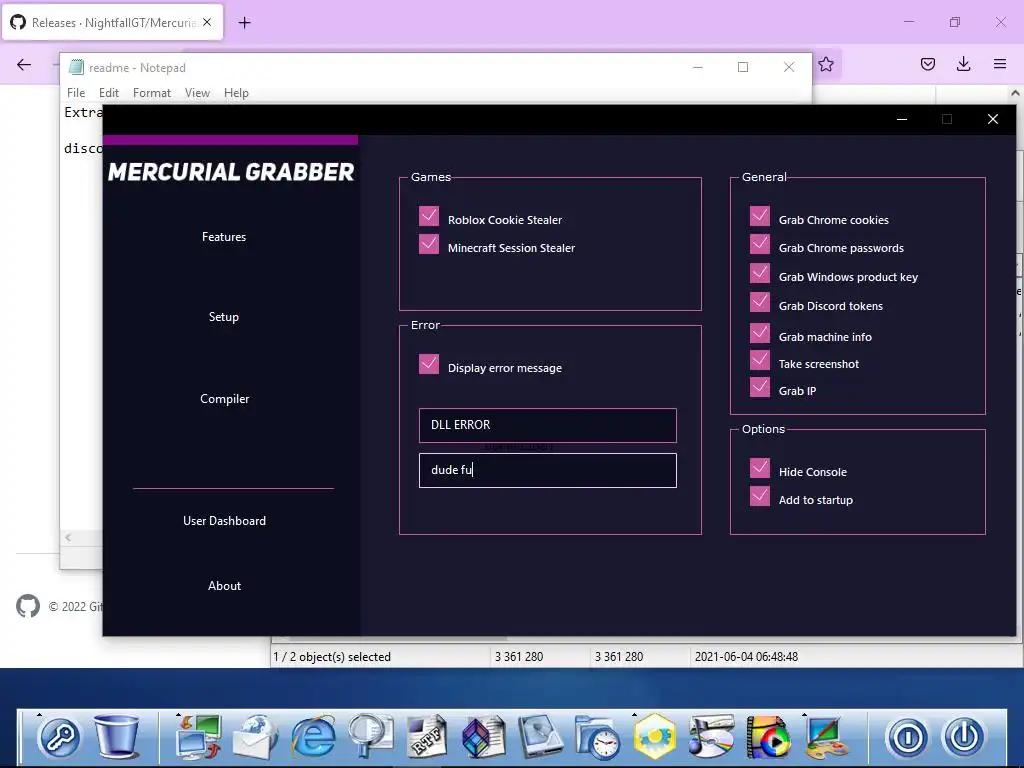Open the network computers dock icon
This screenshot has height=768, width=1024.
click(x=198, y=737)
